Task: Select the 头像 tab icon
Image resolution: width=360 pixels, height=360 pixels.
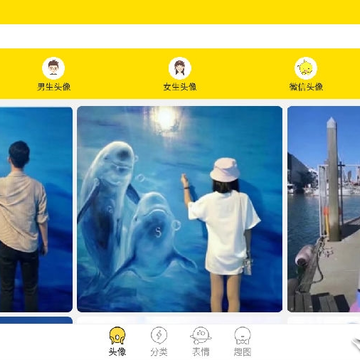Action: [117, 336]
